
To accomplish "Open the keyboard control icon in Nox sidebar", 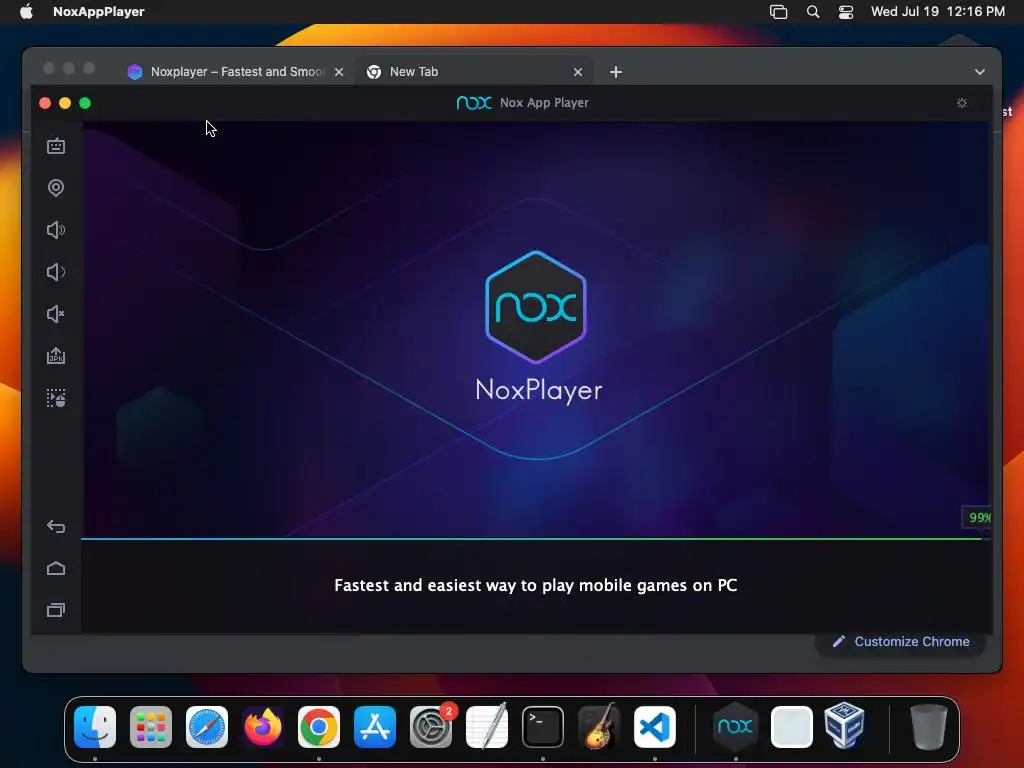I will (56, 146).
